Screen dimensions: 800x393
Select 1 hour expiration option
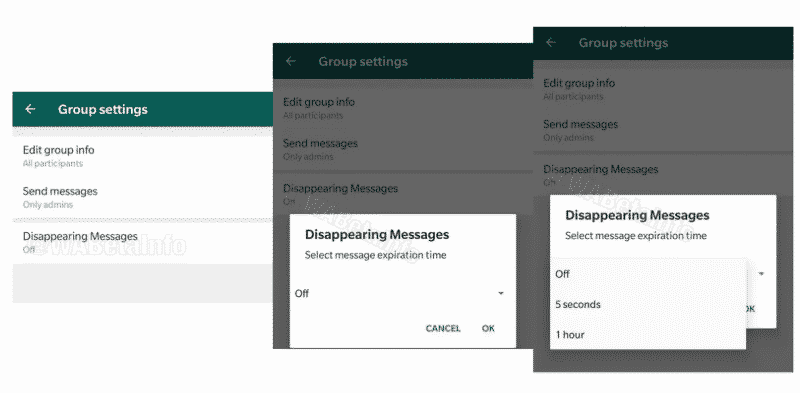pyautogui.click(x=648, y=335)
